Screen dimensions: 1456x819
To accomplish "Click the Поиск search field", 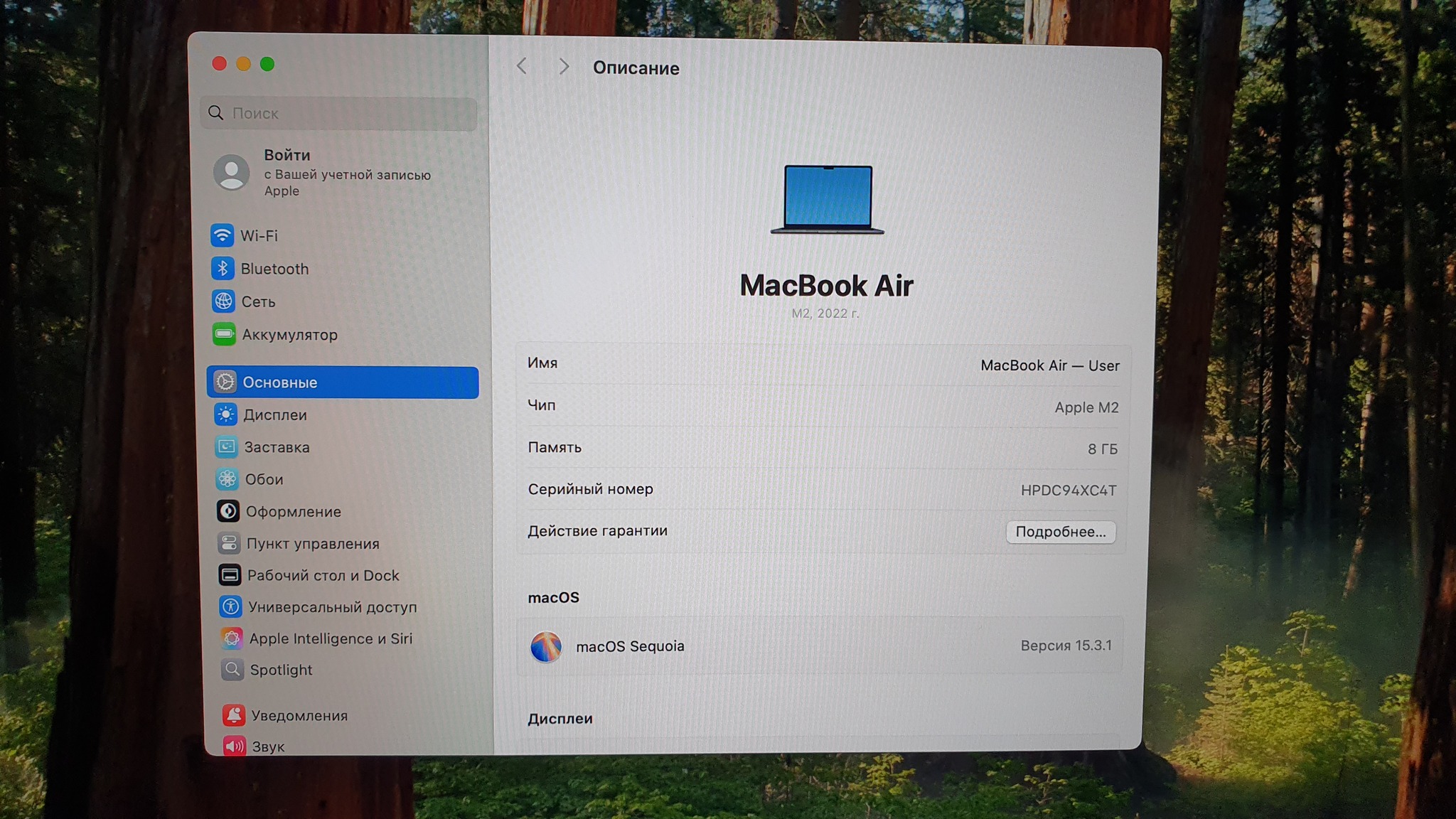I will coord(340,113).
